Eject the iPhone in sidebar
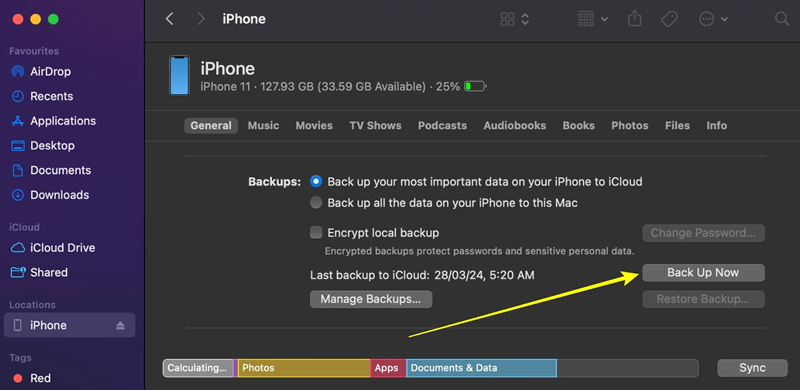The height and width of the screenshot is (390, 800). click(x=120, y=326)
